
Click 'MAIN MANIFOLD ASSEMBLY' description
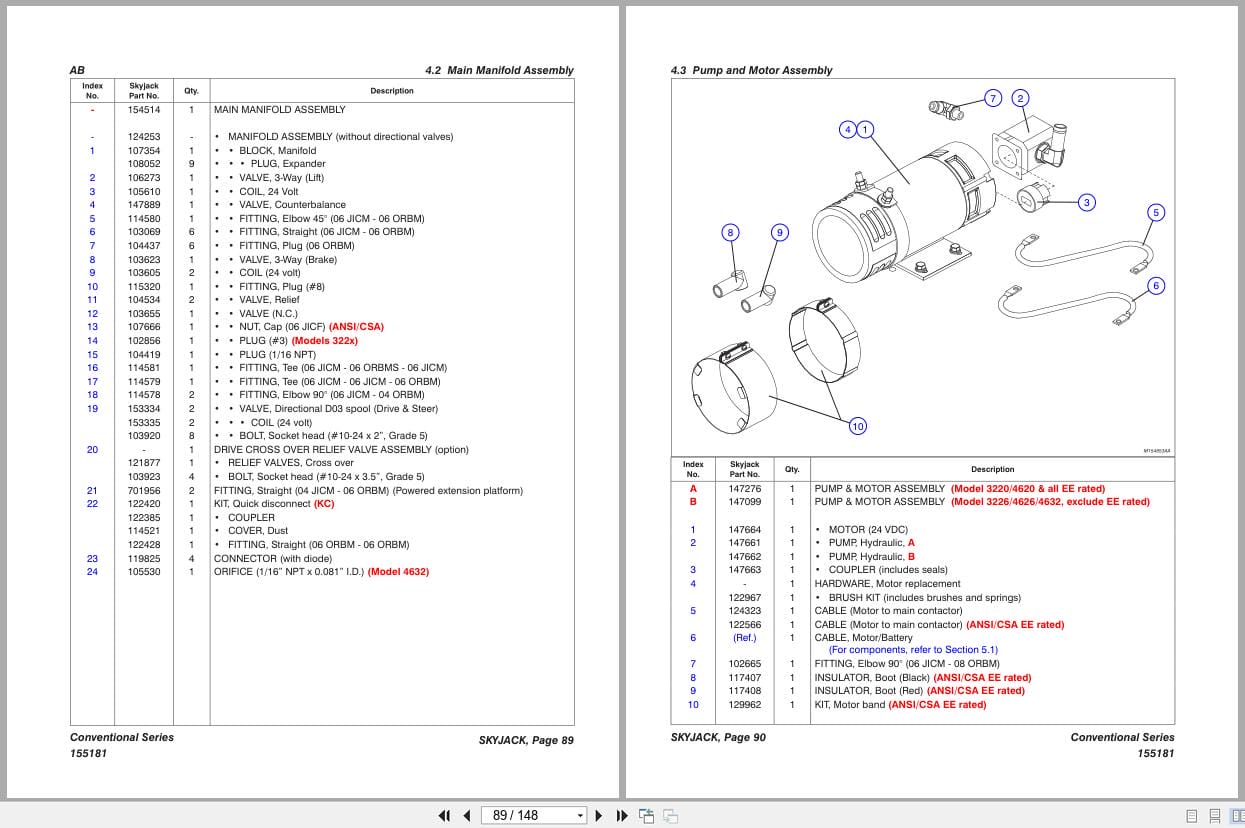click(x=279, y=110)
